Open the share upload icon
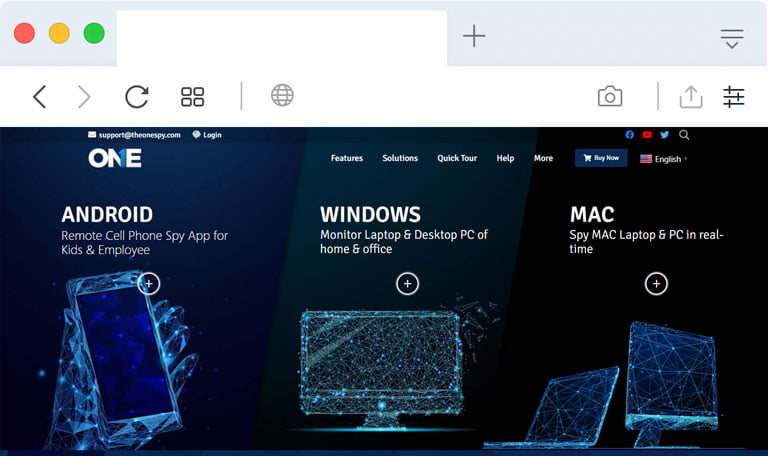The height and width of the screenshot is (456, 768). (691, 96)
